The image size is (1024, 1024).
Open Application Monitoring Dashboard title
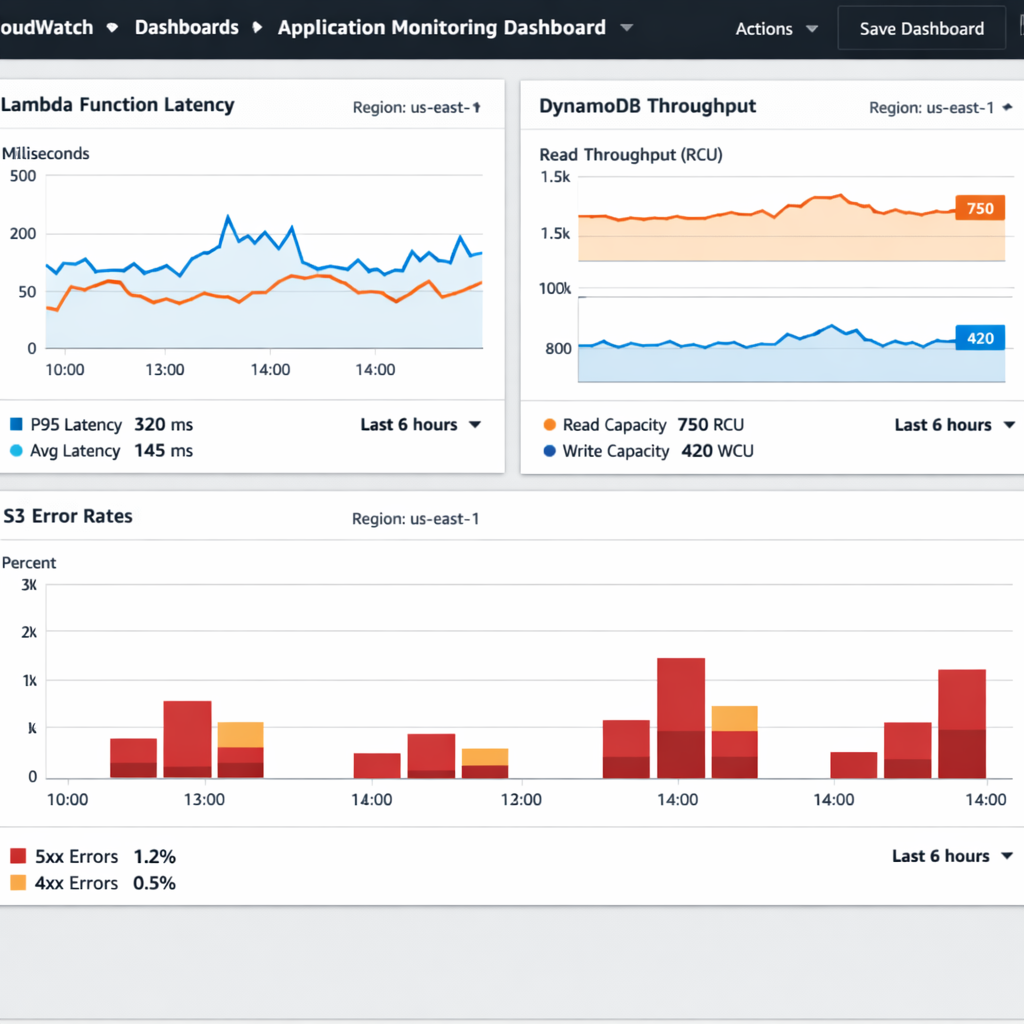point(441,27)
